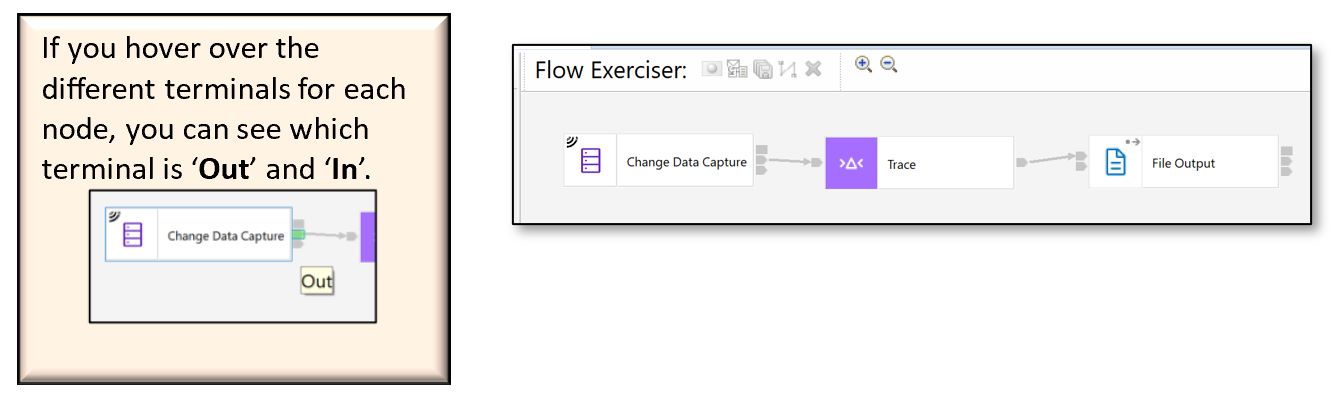This screenshot has height=402, width=1334.
Task: Select the Trace node label
Action: 901,165
